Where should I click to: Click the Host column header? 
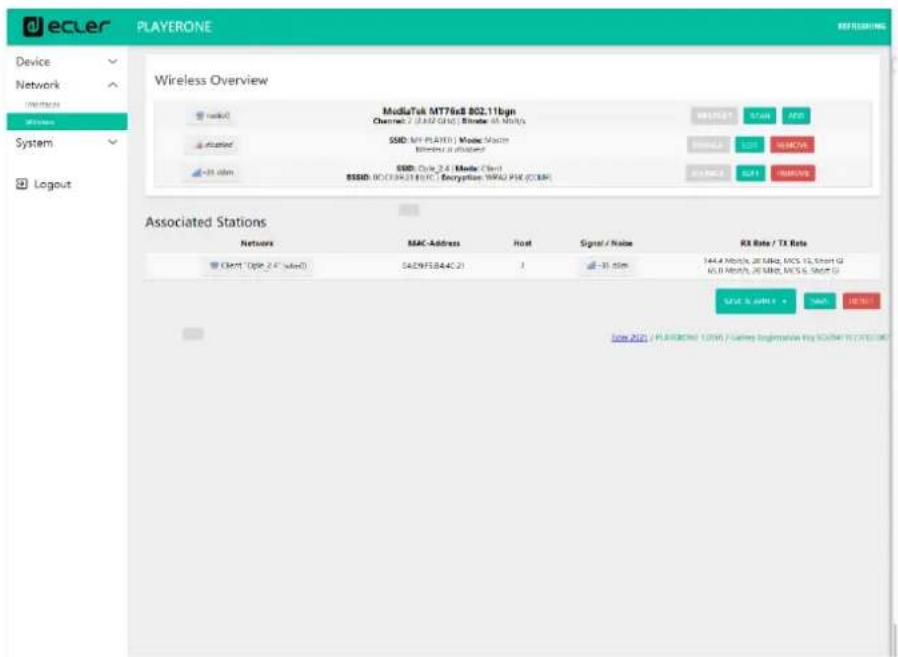[522, 243]
